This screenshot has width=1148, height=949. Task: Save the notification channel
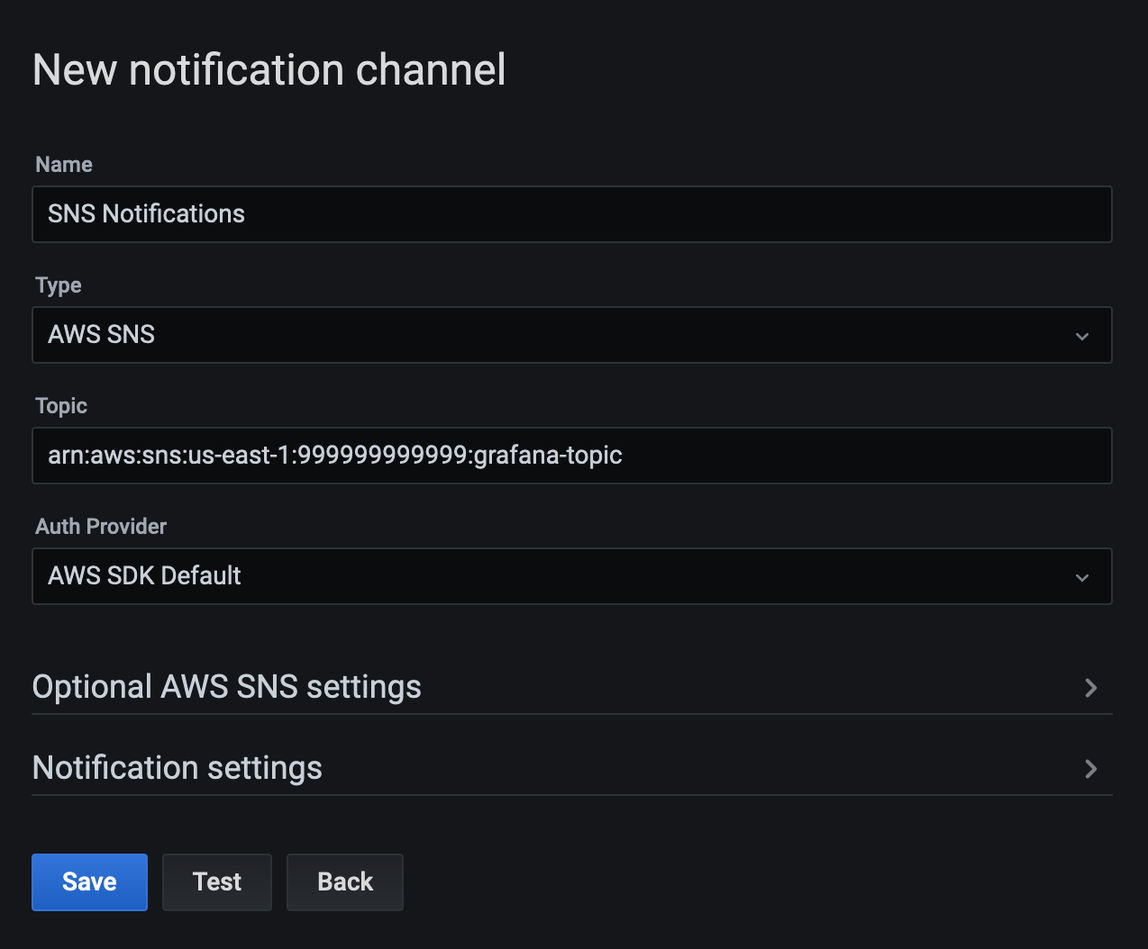(x=89, y=882)
